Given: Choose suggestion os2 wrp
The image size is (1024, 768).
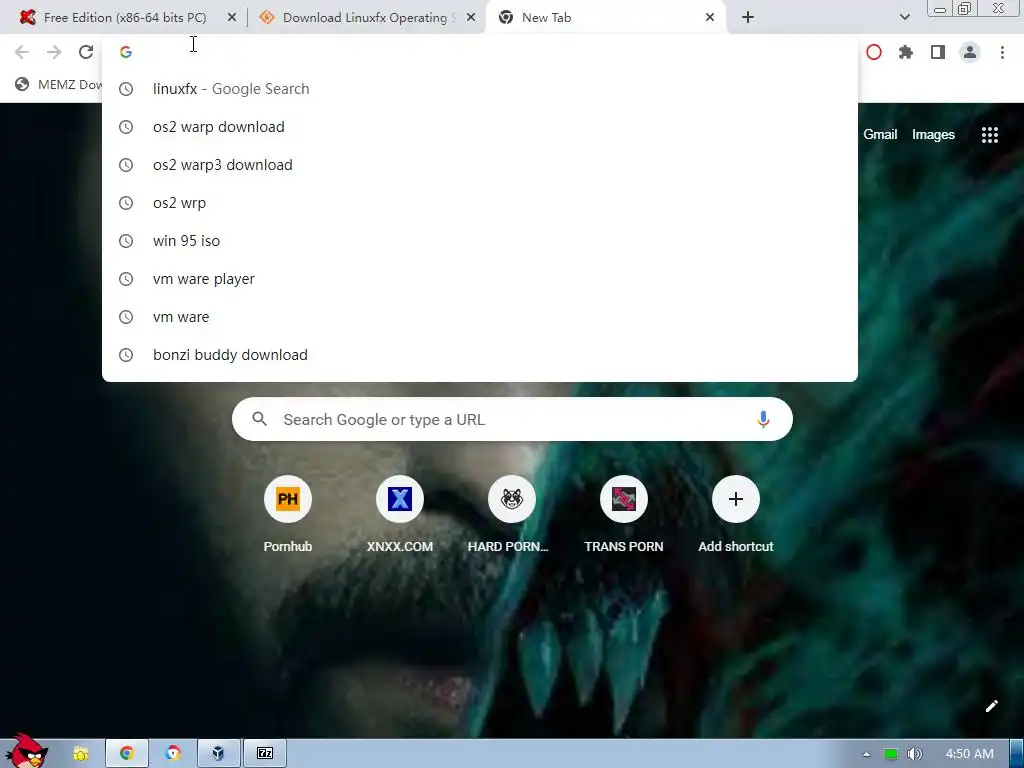Looking at the screenshot, I should (479, 202).
